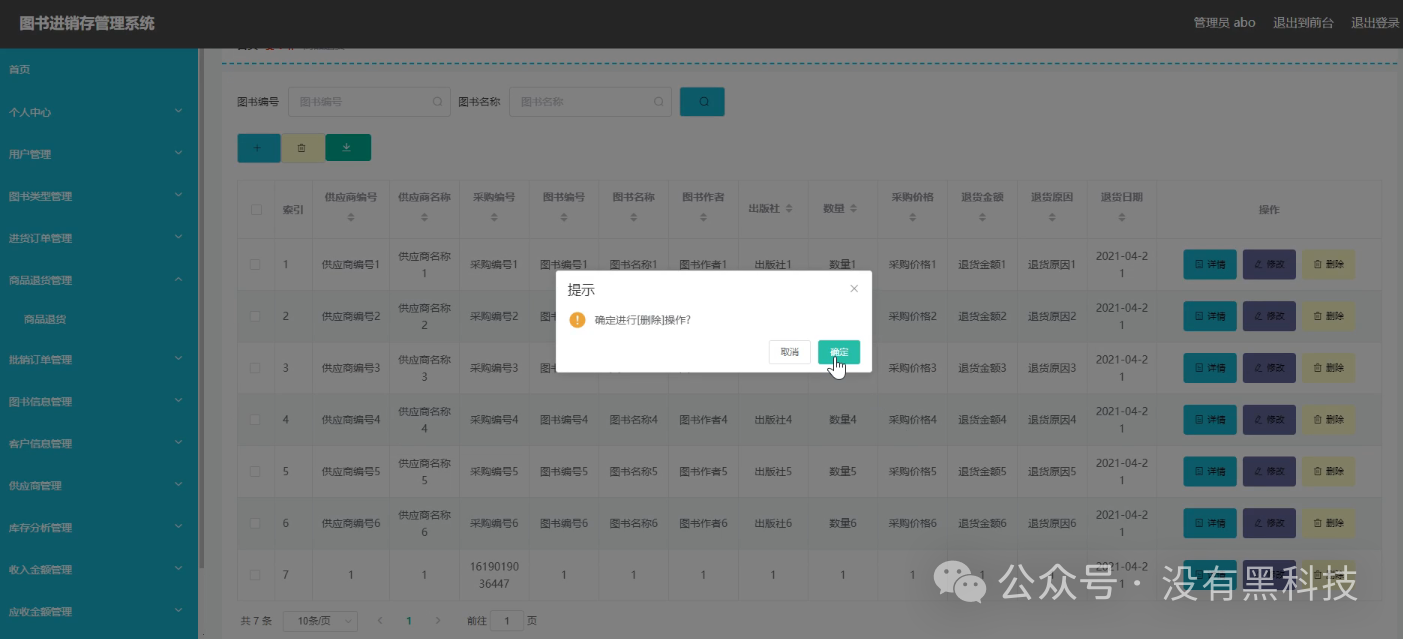Image resolution: width=1403 pixels, height=639 pixels.
Task: Click magnifier icon inside 图书编号 field
Action: (x=438, y=102)
